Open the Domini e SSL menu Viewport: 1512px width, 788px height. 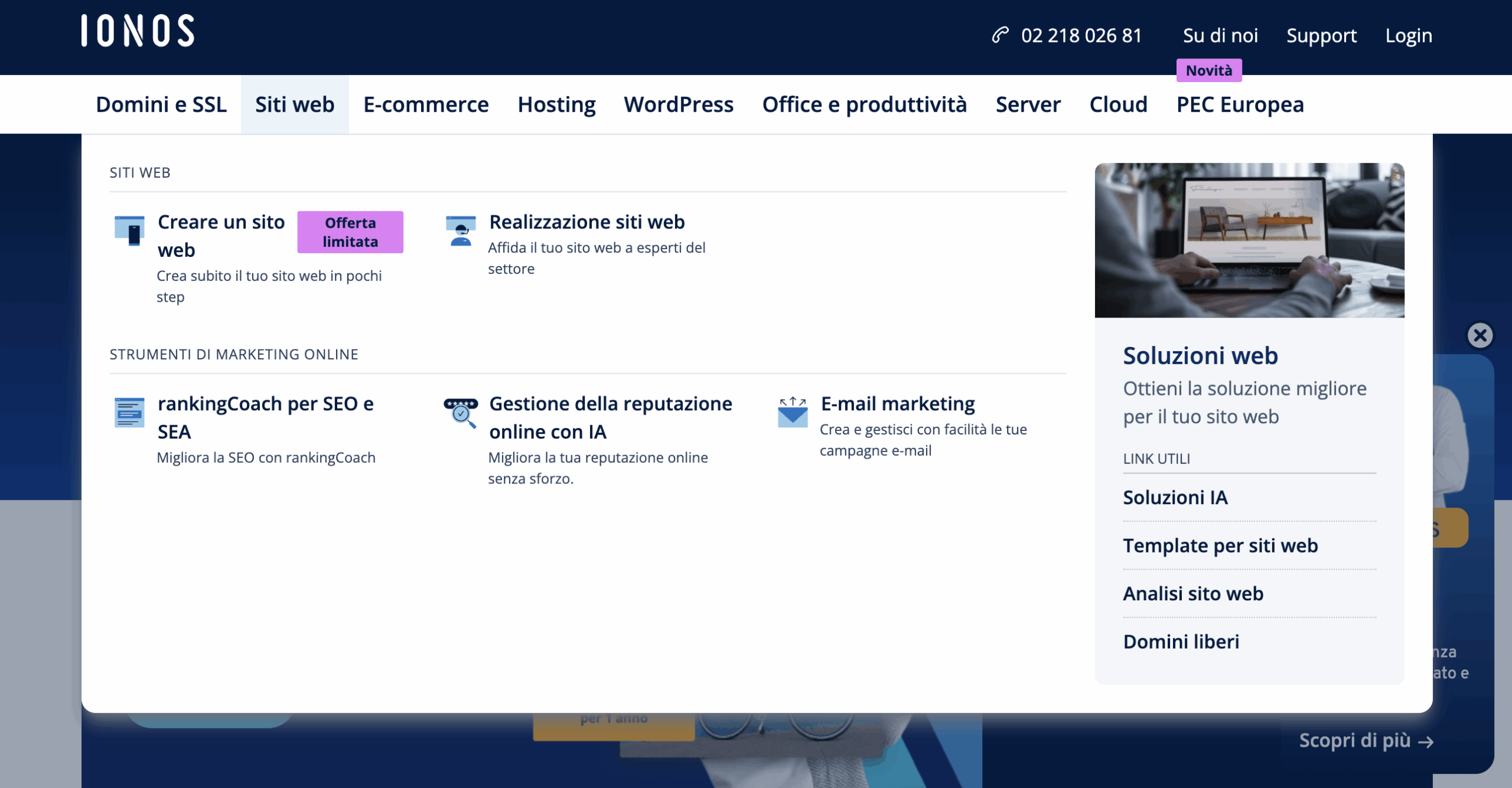[x=161, y=104]
